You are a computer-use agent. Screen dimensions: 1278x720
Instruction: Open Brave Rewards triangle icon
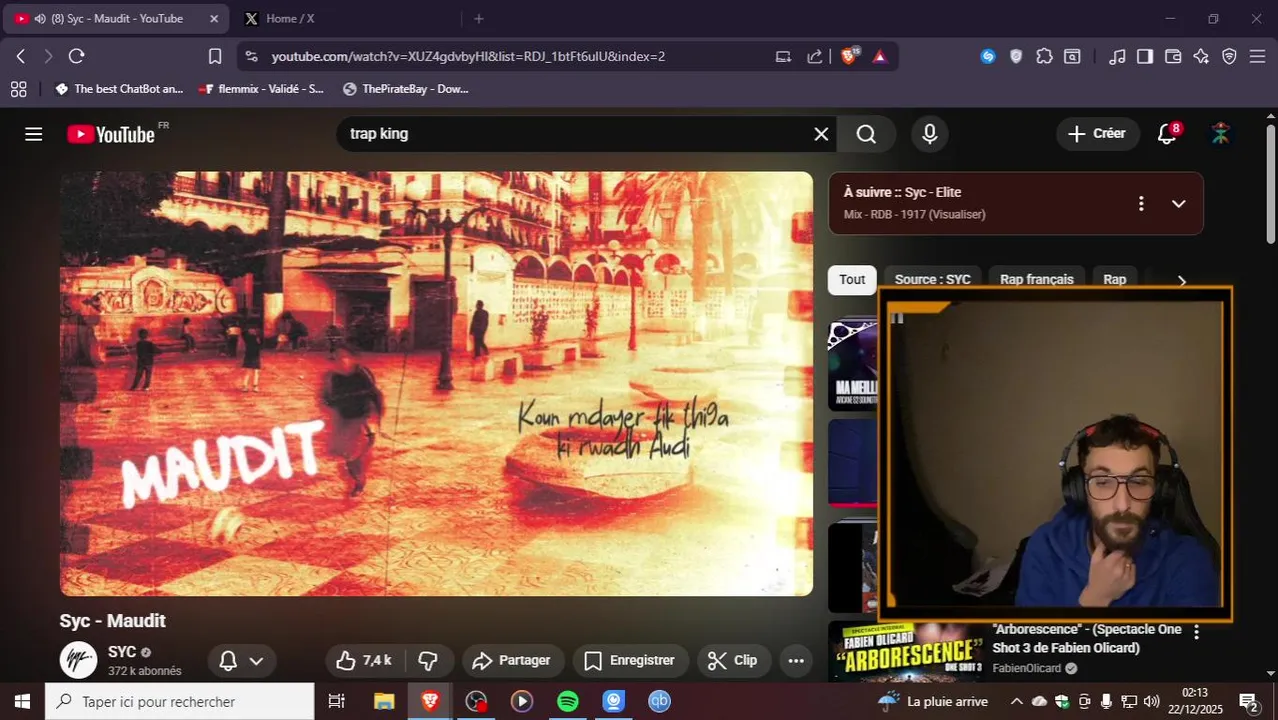click(x=880, y=57)
